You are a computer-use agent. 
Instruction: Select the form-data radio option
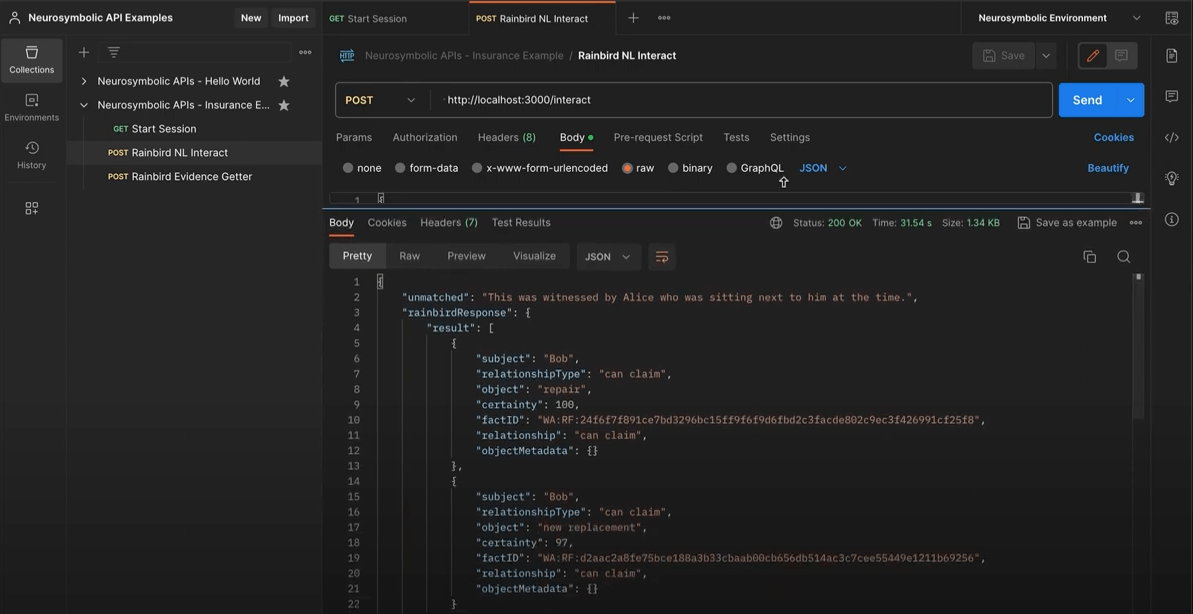click(400, 168)
